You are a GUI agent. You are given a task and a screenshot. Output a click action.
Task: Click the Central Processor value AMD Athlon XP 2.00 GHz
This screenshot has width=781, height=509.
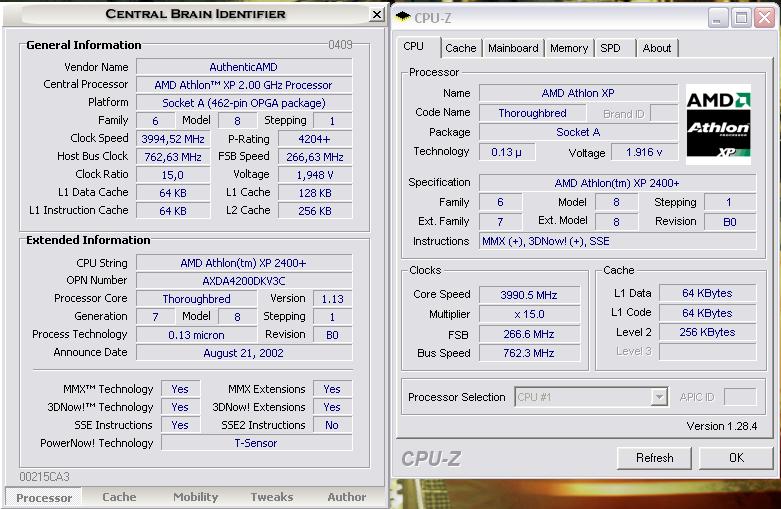[244, 85]
